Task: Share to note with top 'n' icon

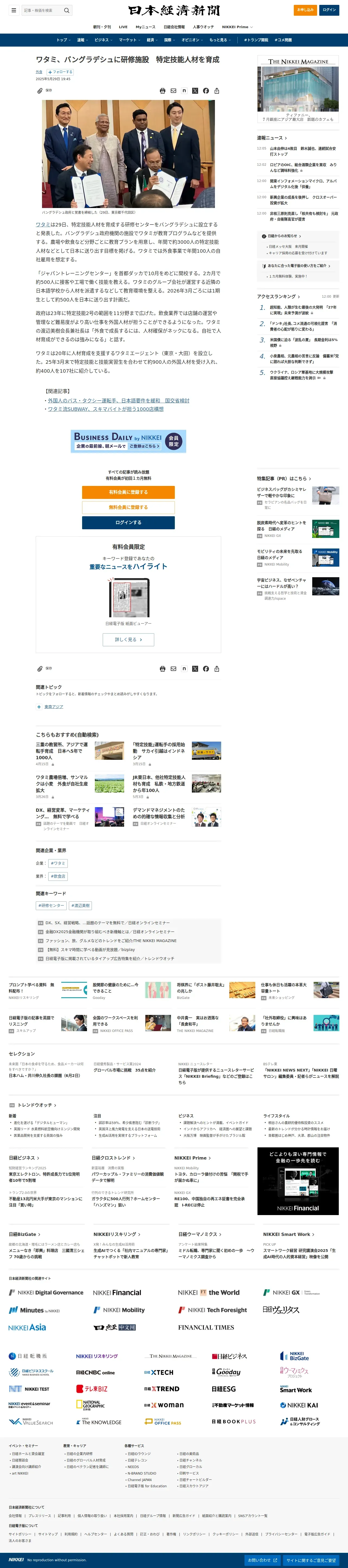Action: click(x=184, y=91)
